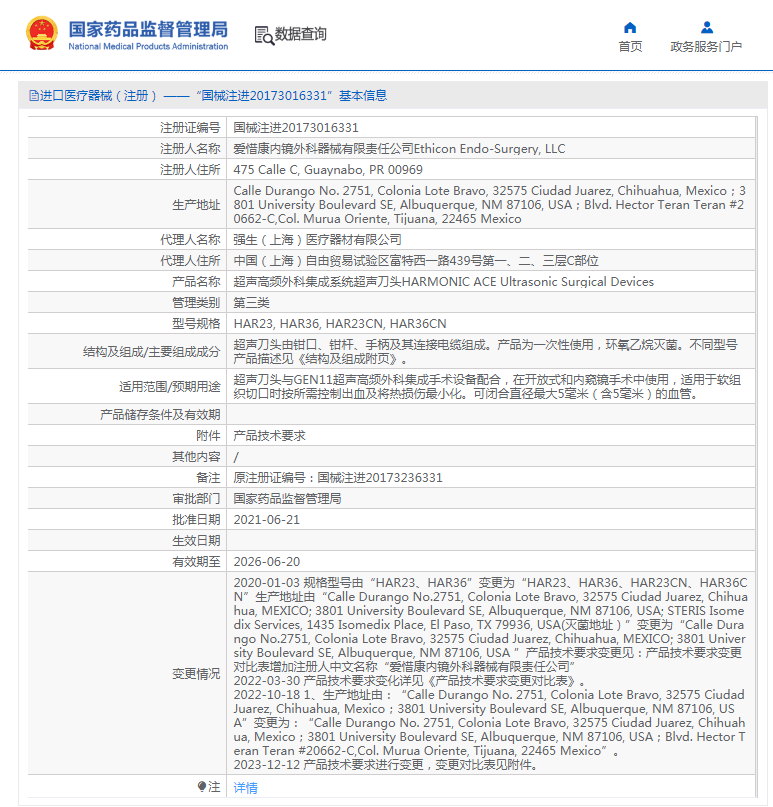
Task: Click the 生效日期 row label
Action: pos(196,541)
